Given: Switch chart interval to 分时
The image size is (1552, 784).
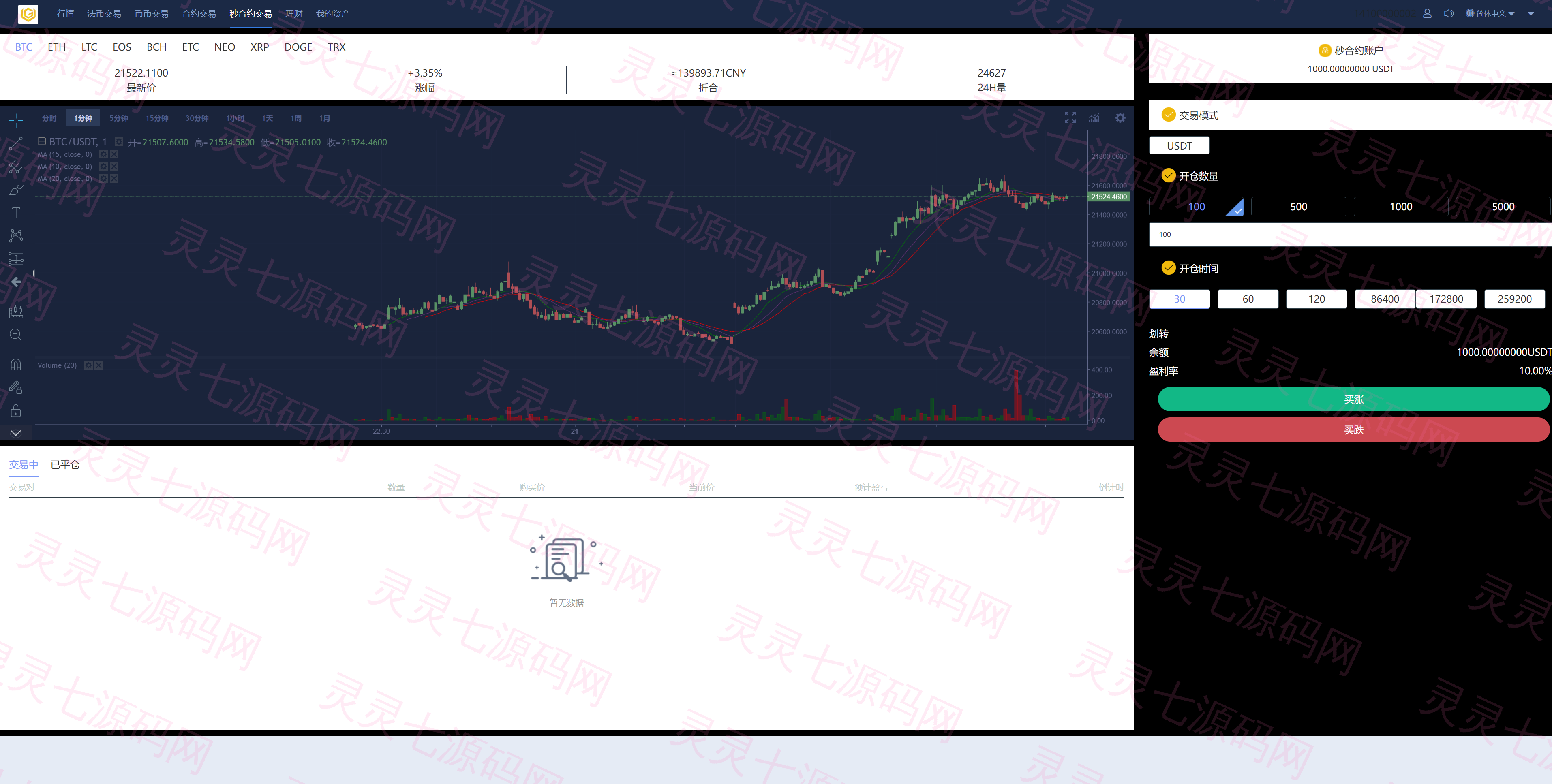Looking at the screenshot, I should point(49,118).
